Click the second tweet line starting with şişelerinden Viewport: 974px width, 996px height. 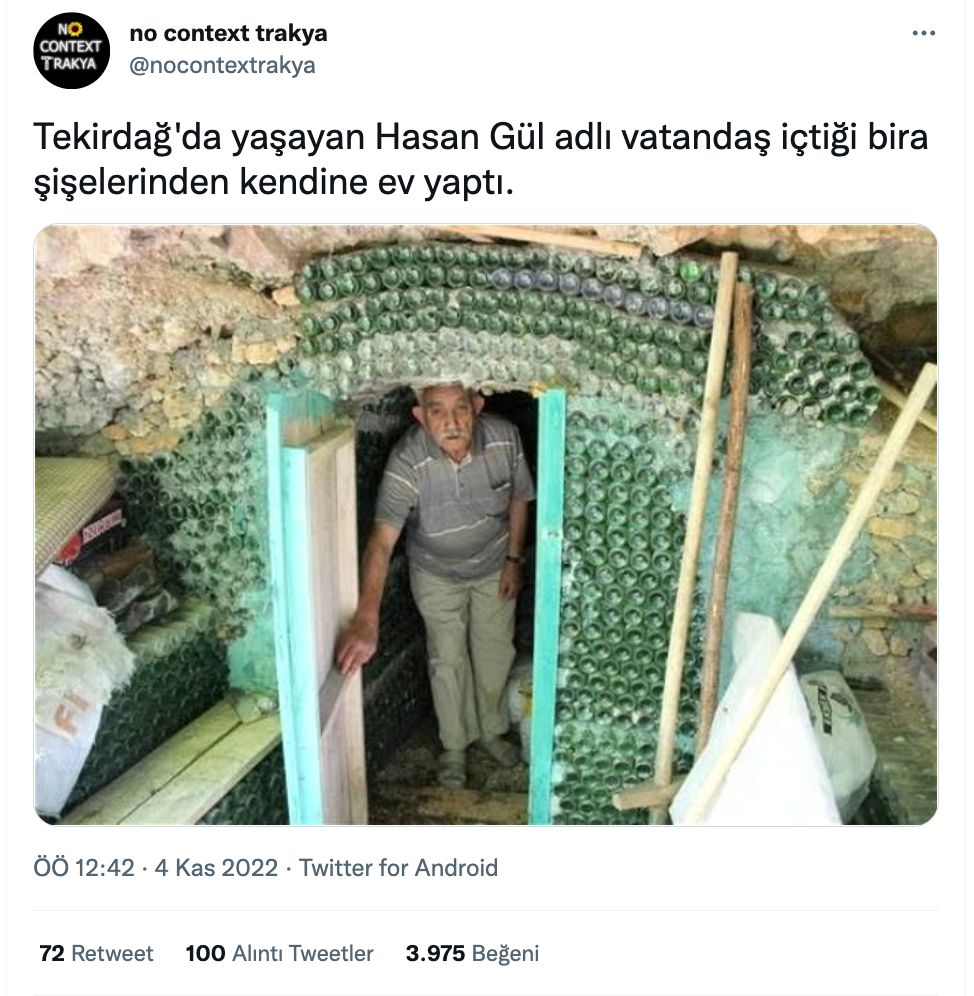click(x=273, y=183)
